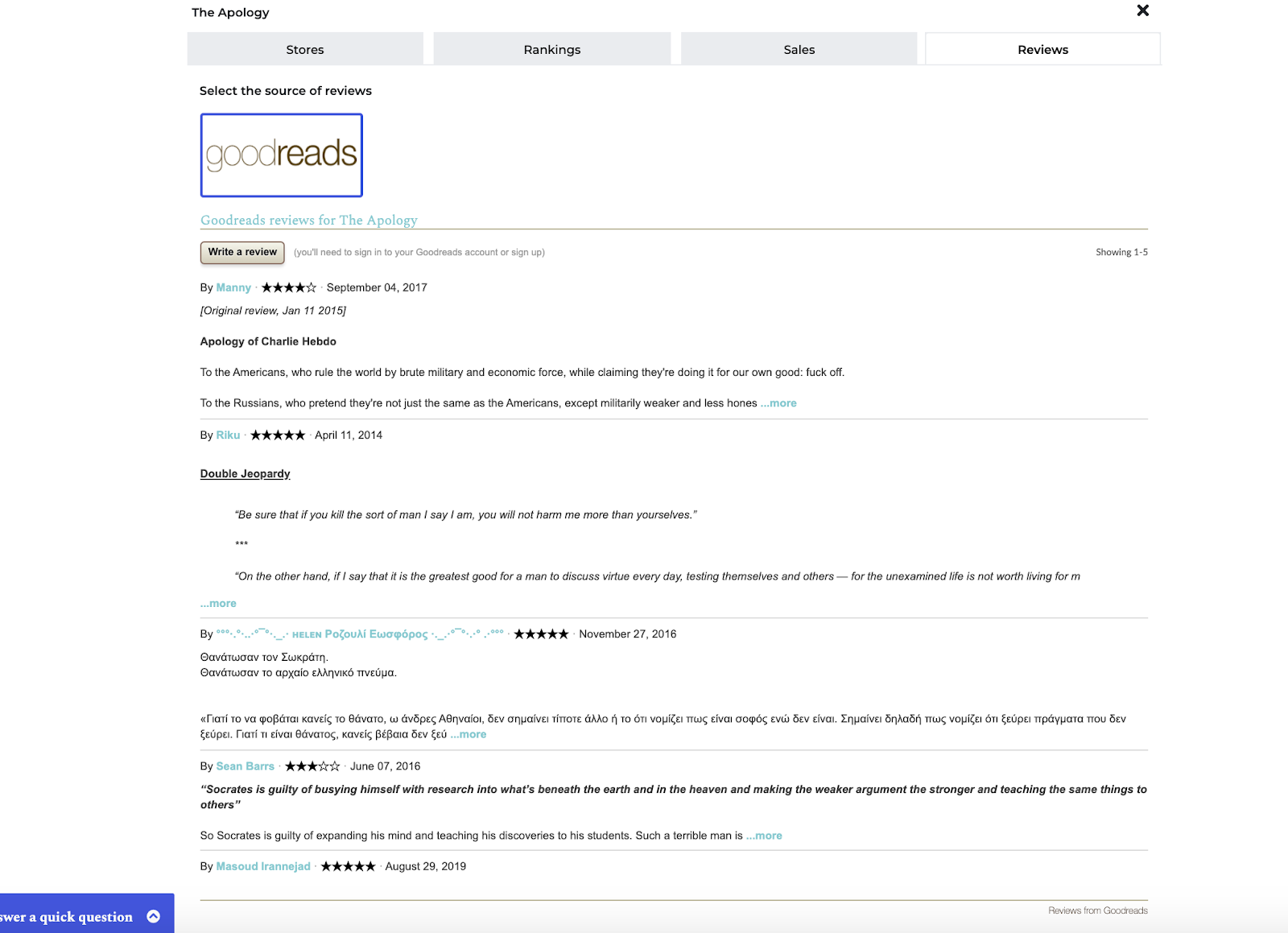Screen dimensions: 1288x933
Task: Click the Double Jeopardy review heading
Action: tap(246, 473)
